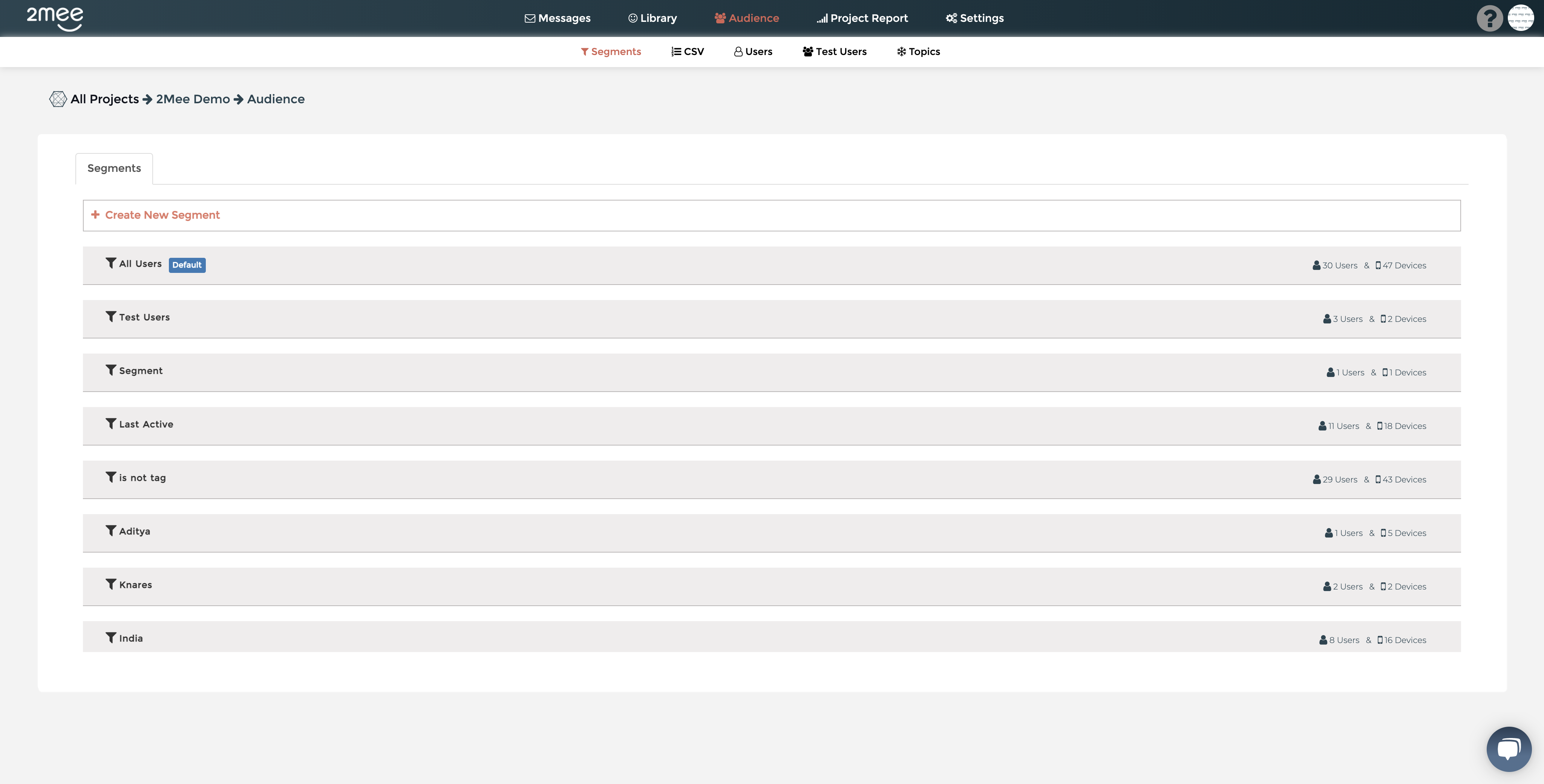This screenshot has width=1544, height=784.
Task: Click the device icon next to 43 Devices
Action: click(1378, 479)
